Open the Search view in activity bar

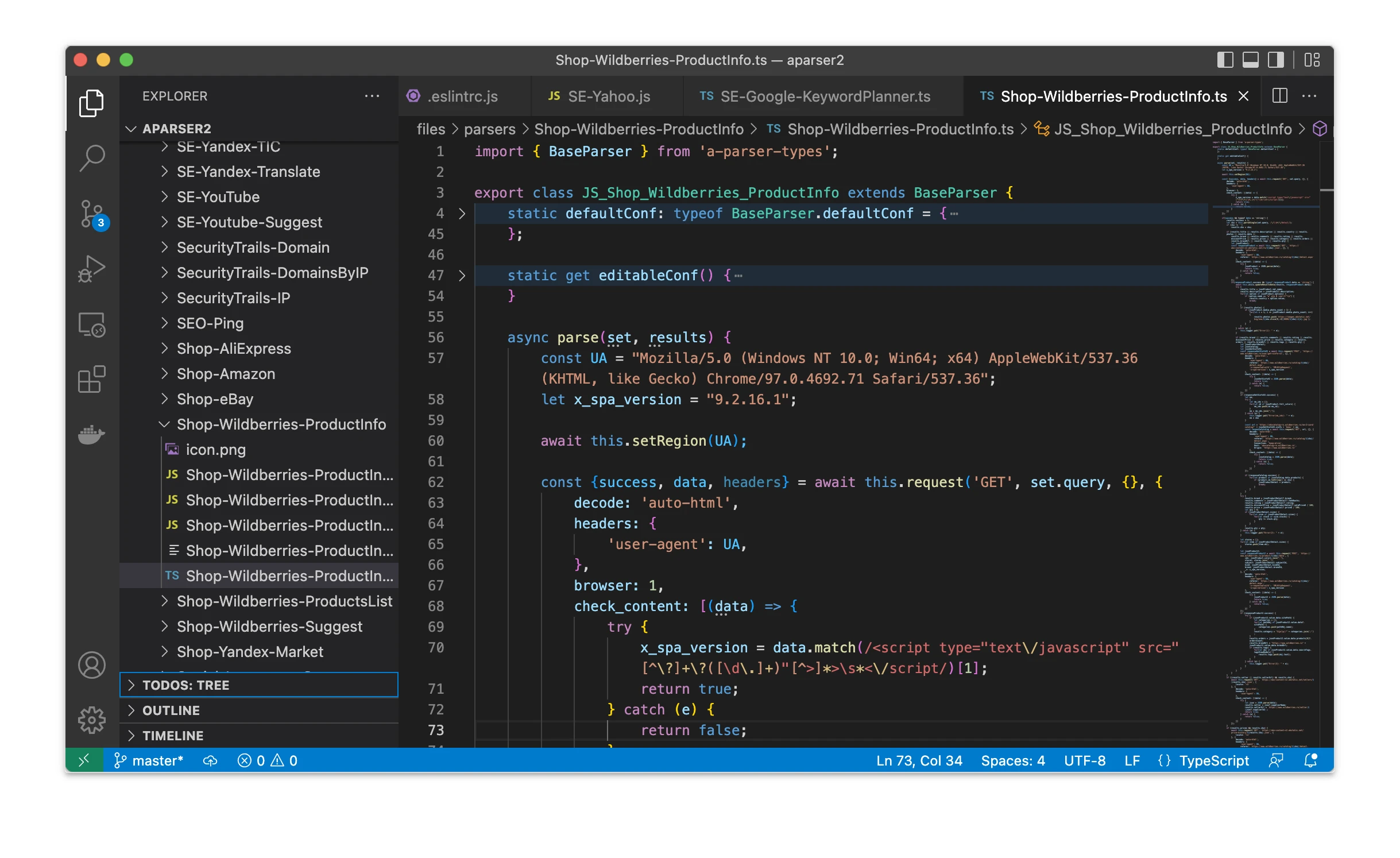click(x=91, y=158)
